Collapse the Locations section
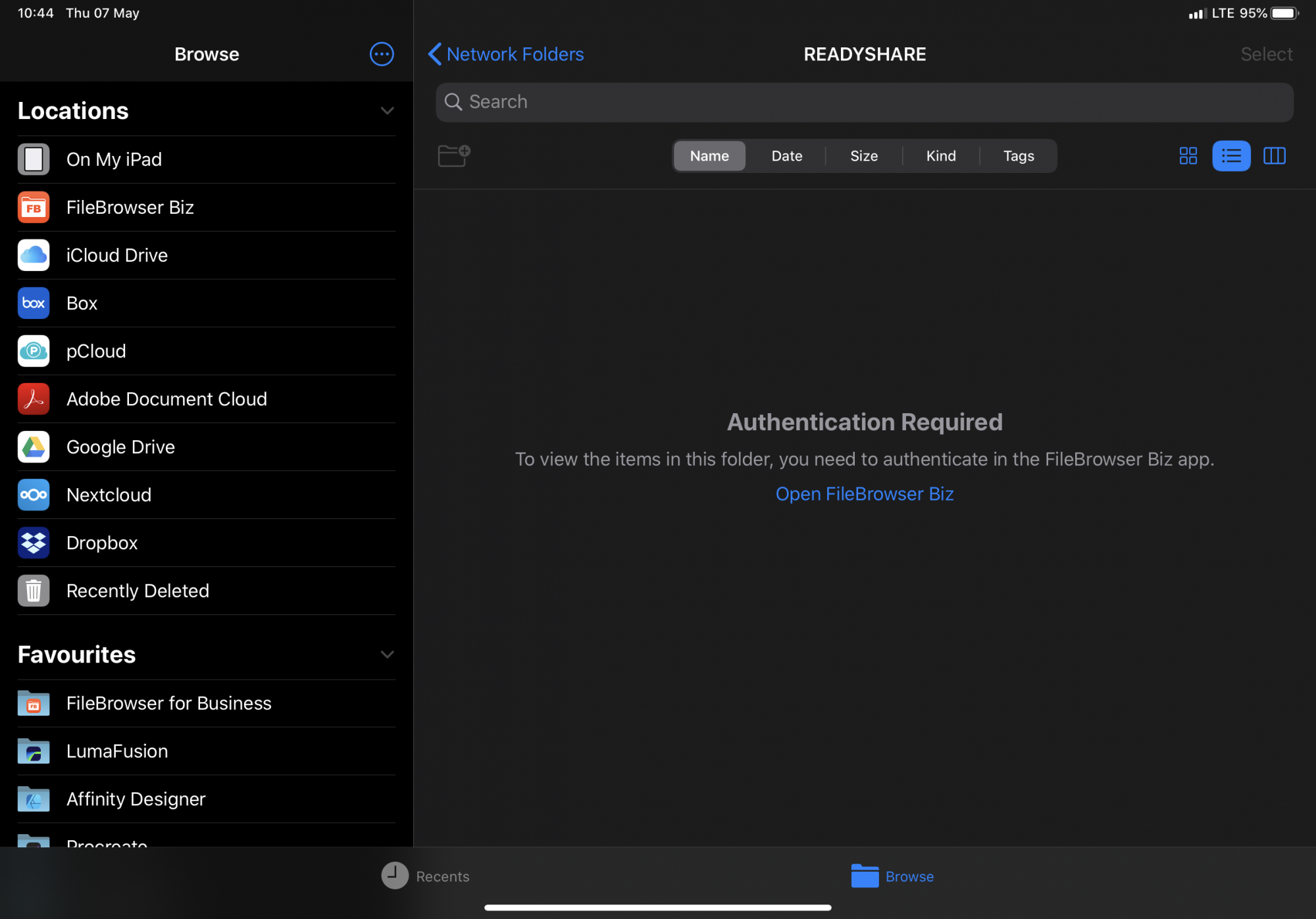This screenshot has height=919, width=1316. 387,111
